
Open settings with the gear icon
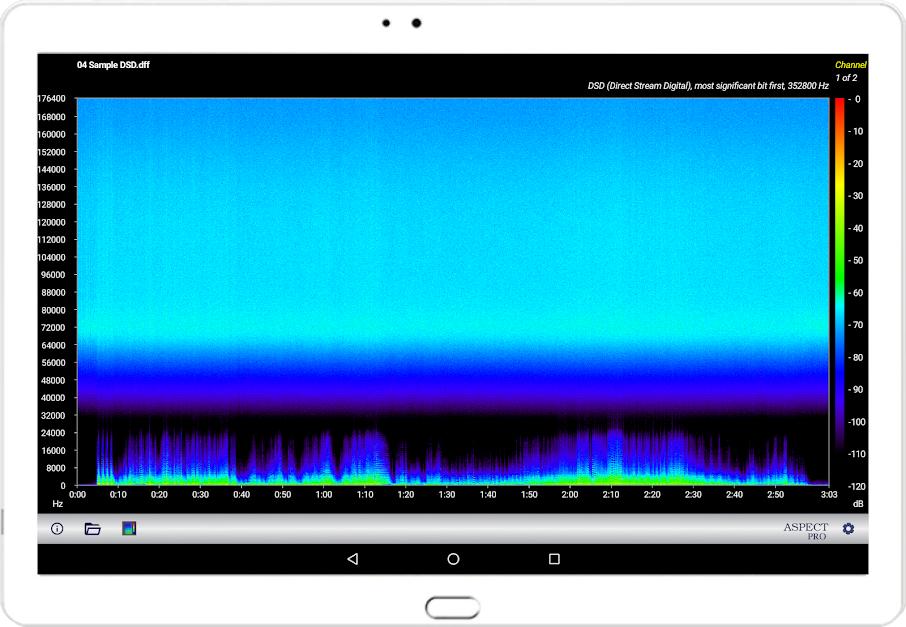(848, 528)
